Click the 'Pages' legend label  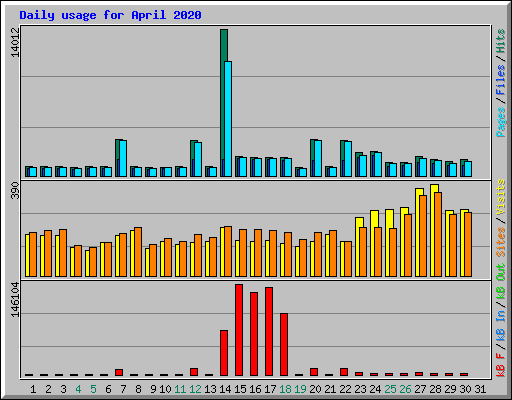pyautogui.click(x=501, y=122)
